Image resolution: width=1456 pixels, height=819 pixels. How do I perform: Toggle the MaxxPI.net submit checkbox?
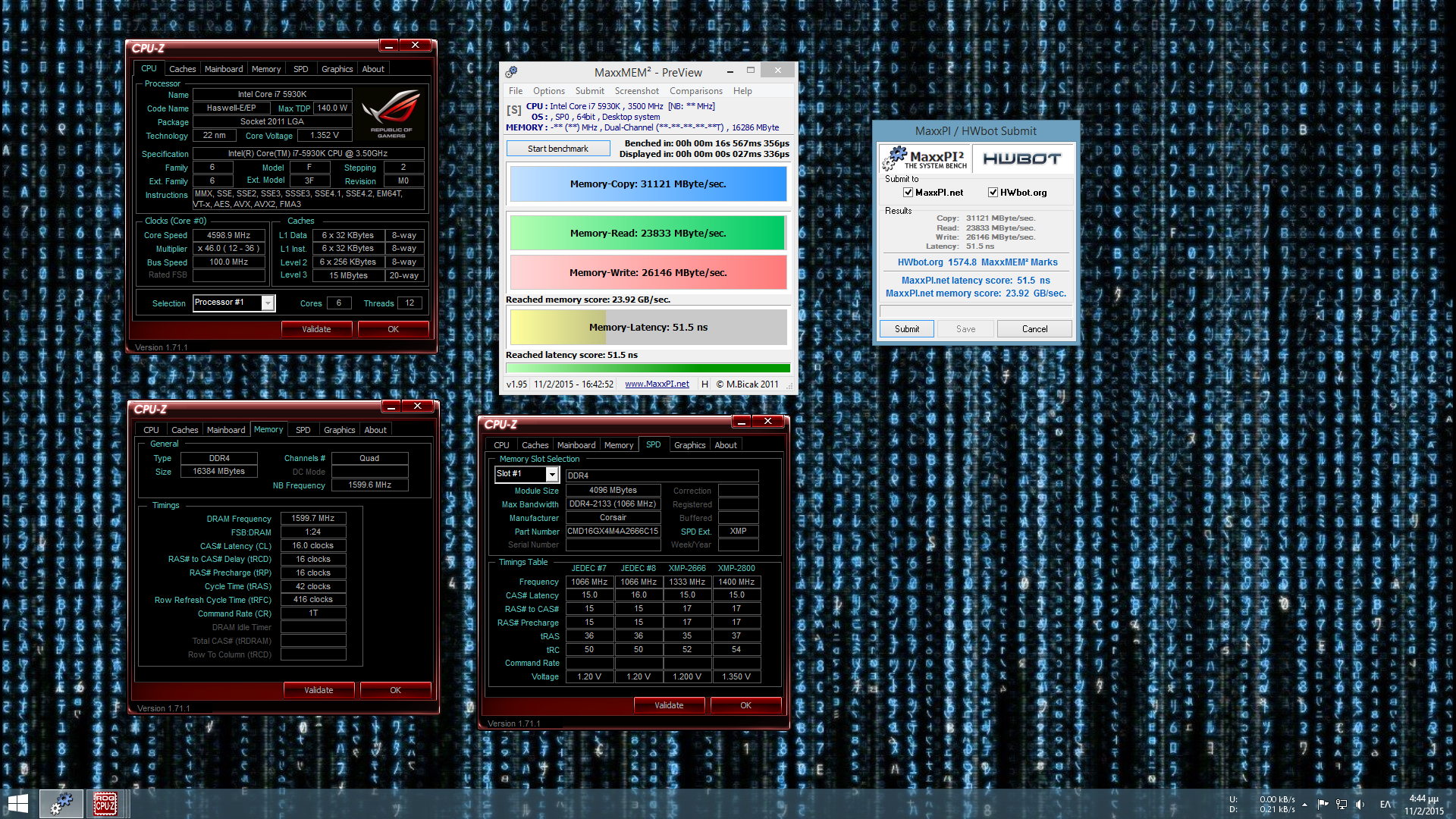point(908,193)
